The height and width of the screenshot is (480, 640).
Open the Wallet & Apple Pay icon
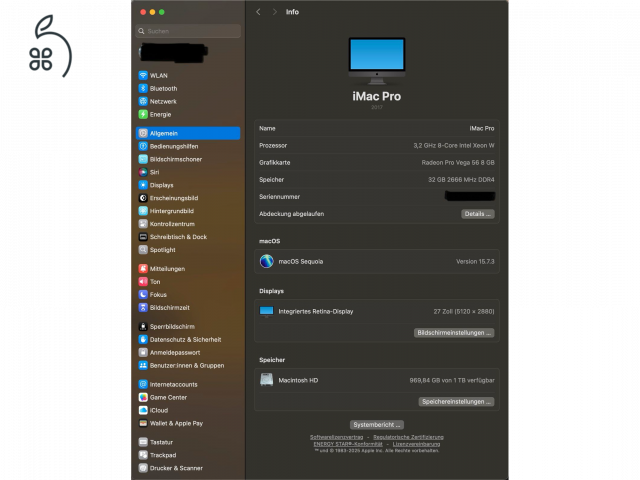[x=143, y=423]
